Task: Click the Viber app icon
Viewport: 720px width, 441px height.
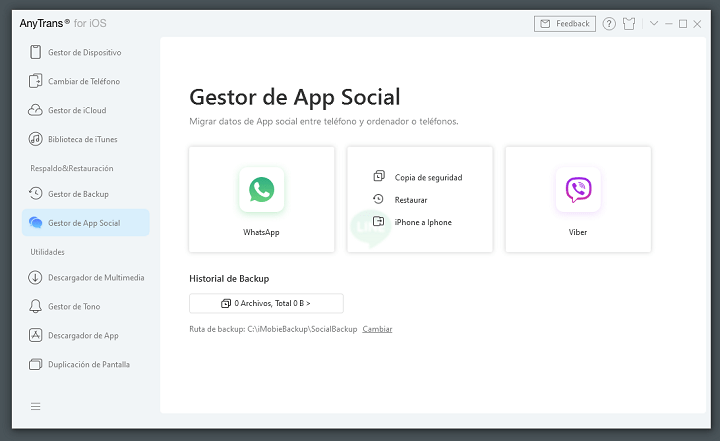Action: tap(578, 189)
